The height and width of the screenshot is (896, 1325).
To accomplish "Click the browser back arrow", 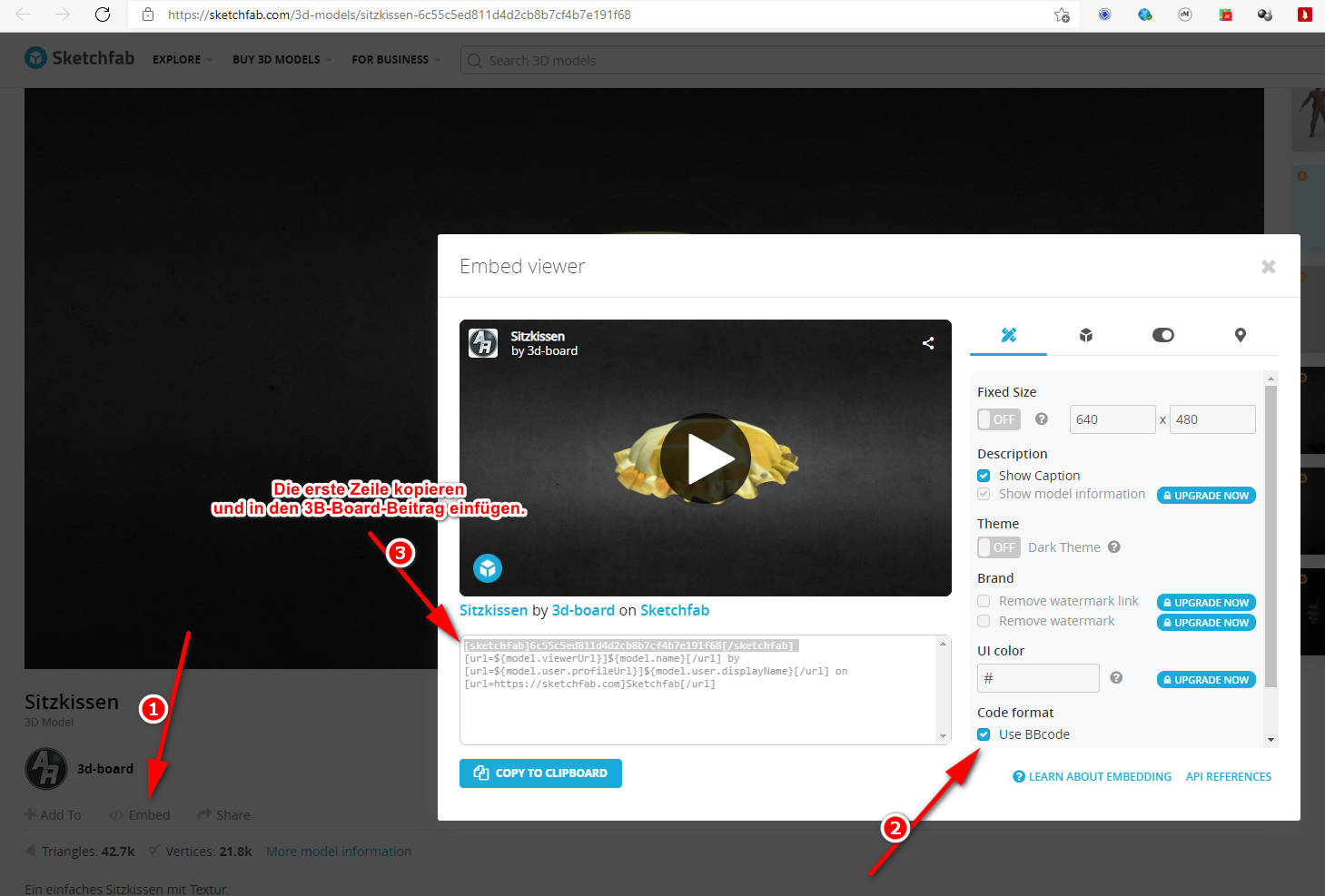I will pos(24,15).
